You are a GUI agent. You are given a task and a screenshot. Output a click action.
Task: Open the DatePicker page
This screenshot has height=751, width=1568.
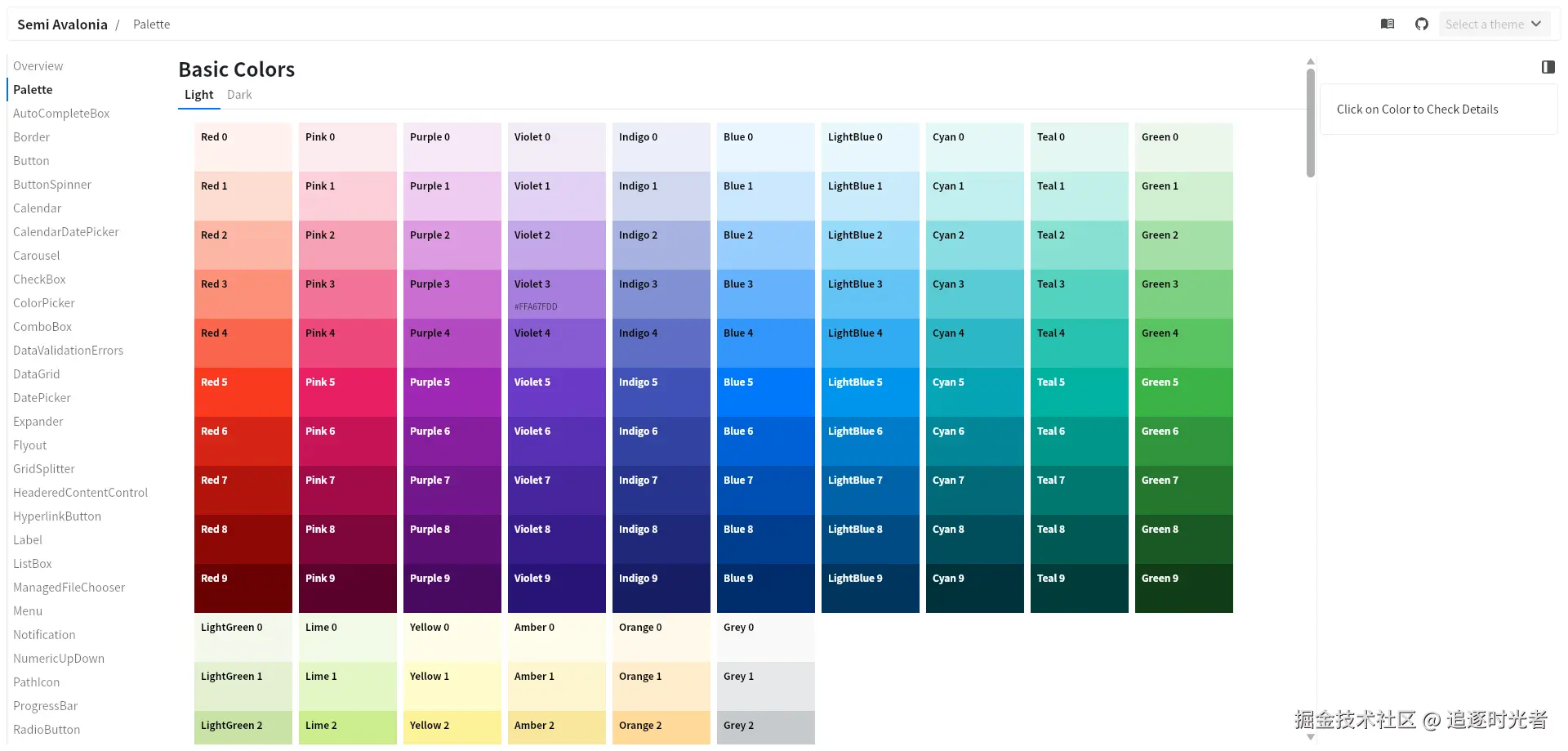[x=42, y=398]
